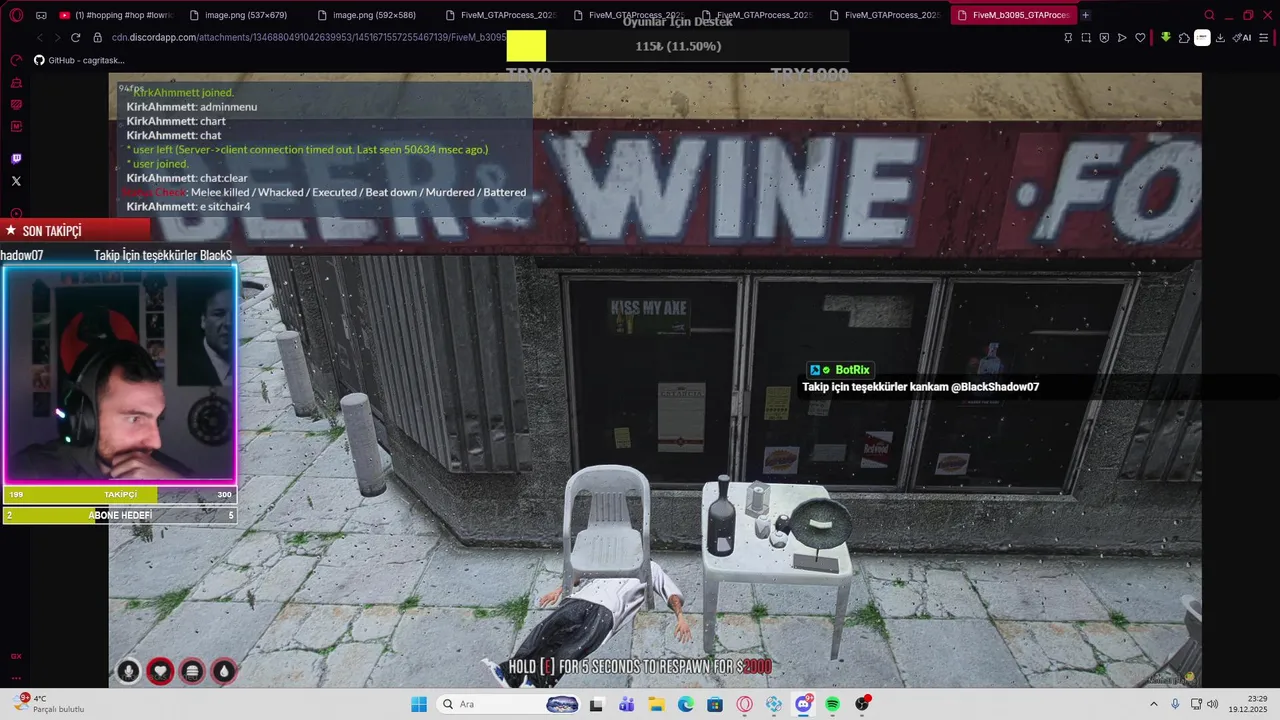This screenshot has width=1280, height=720.
Task: Go back to previous page
Action: click(x=40, y=37)
